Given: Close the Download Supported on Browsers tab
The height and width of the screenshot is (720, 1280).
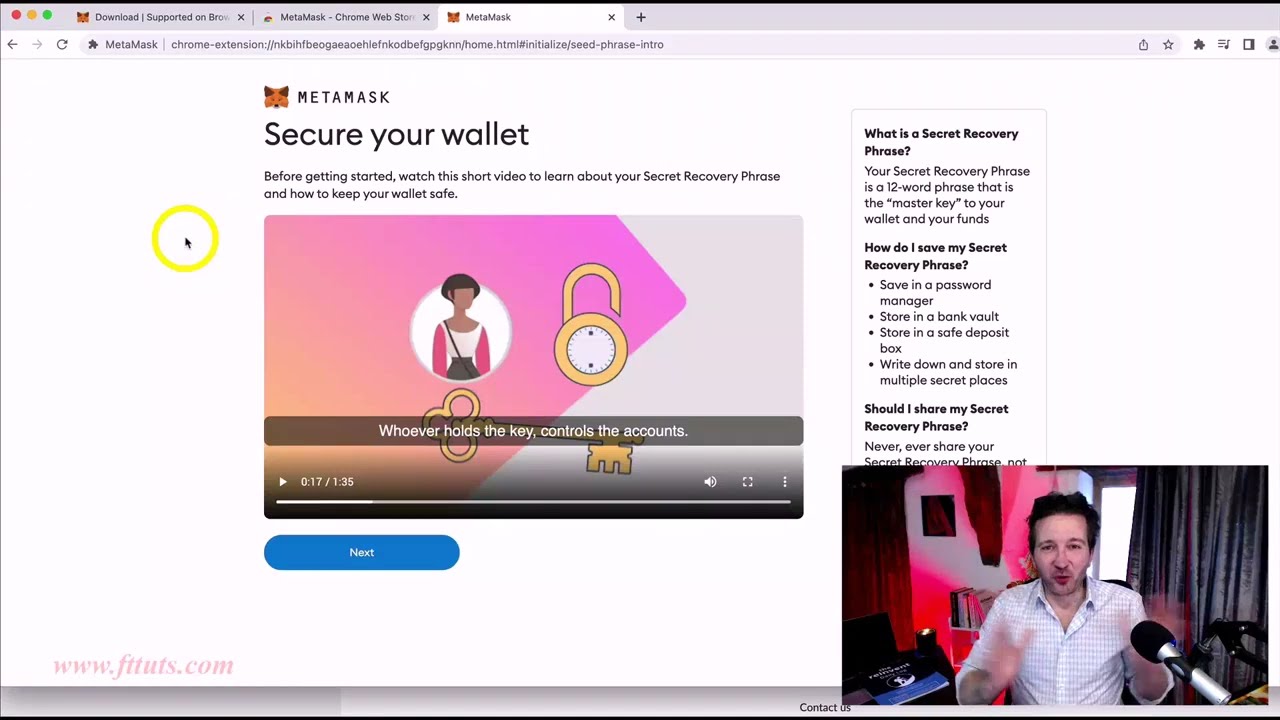Looking at the screenshot, I should click(241, 17).
